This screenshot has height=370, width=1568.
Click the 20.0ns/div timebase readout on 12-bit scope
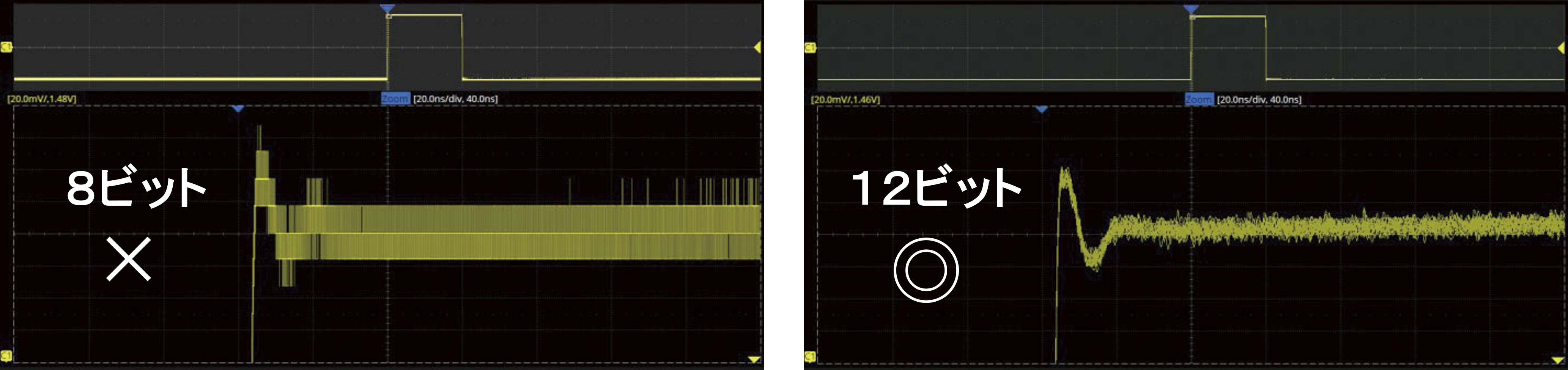1259,99
